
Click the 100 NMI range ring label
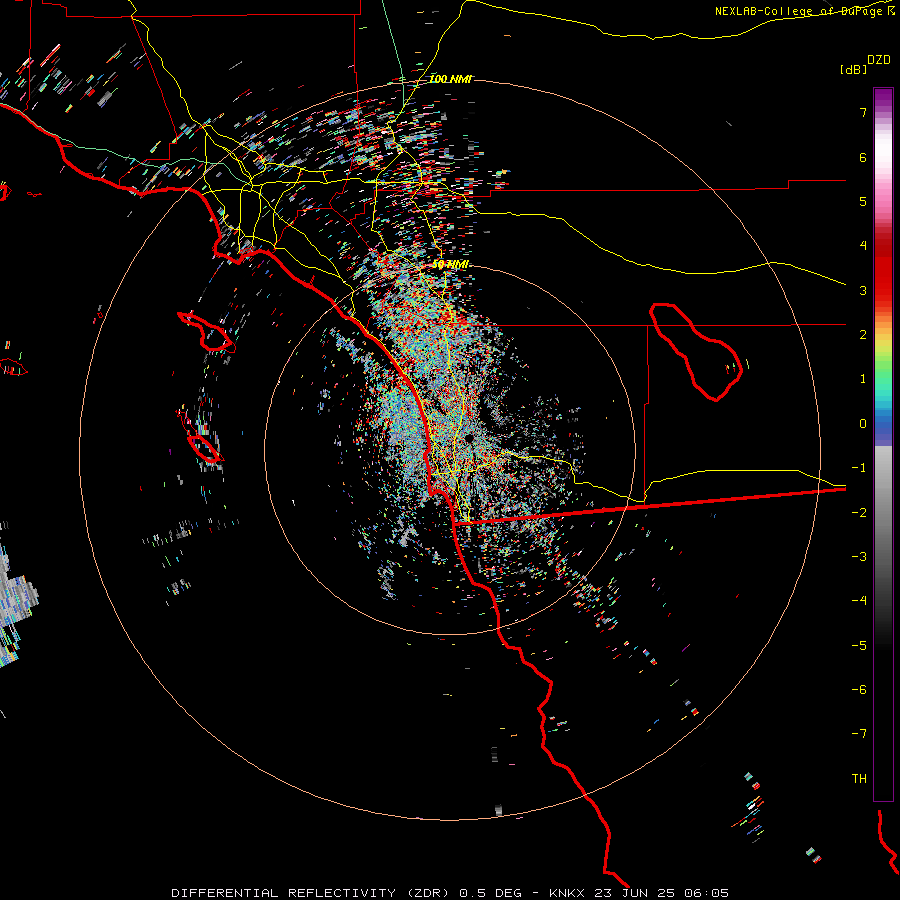[x=451, y=79]
